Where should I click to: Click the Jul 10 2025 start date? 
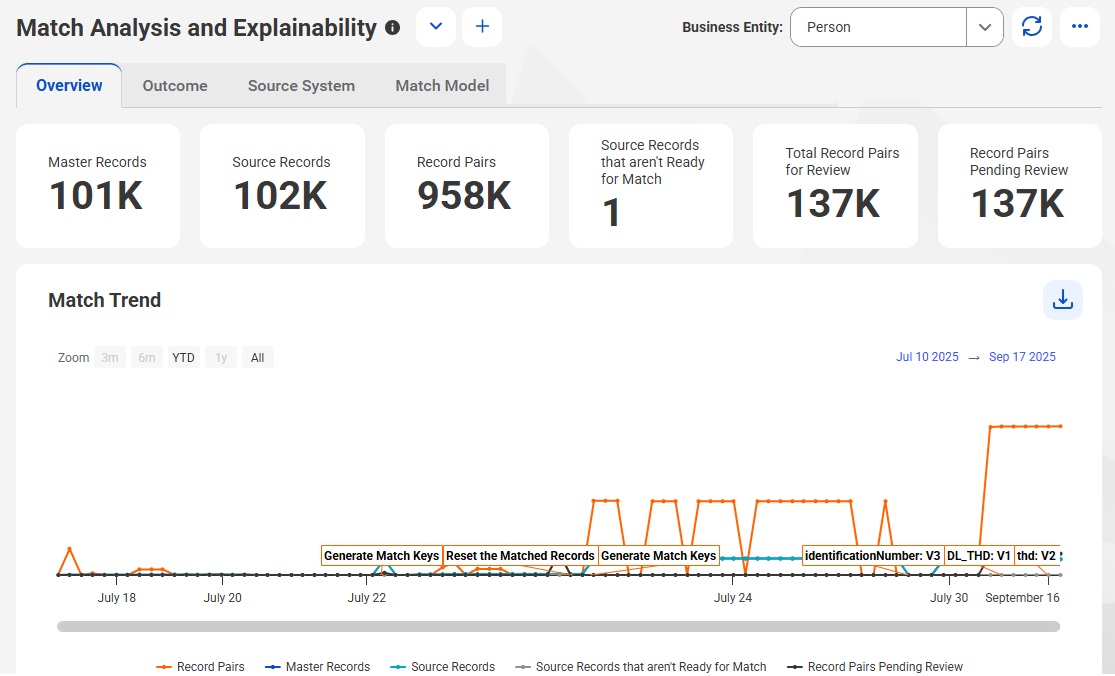[927, 357]
